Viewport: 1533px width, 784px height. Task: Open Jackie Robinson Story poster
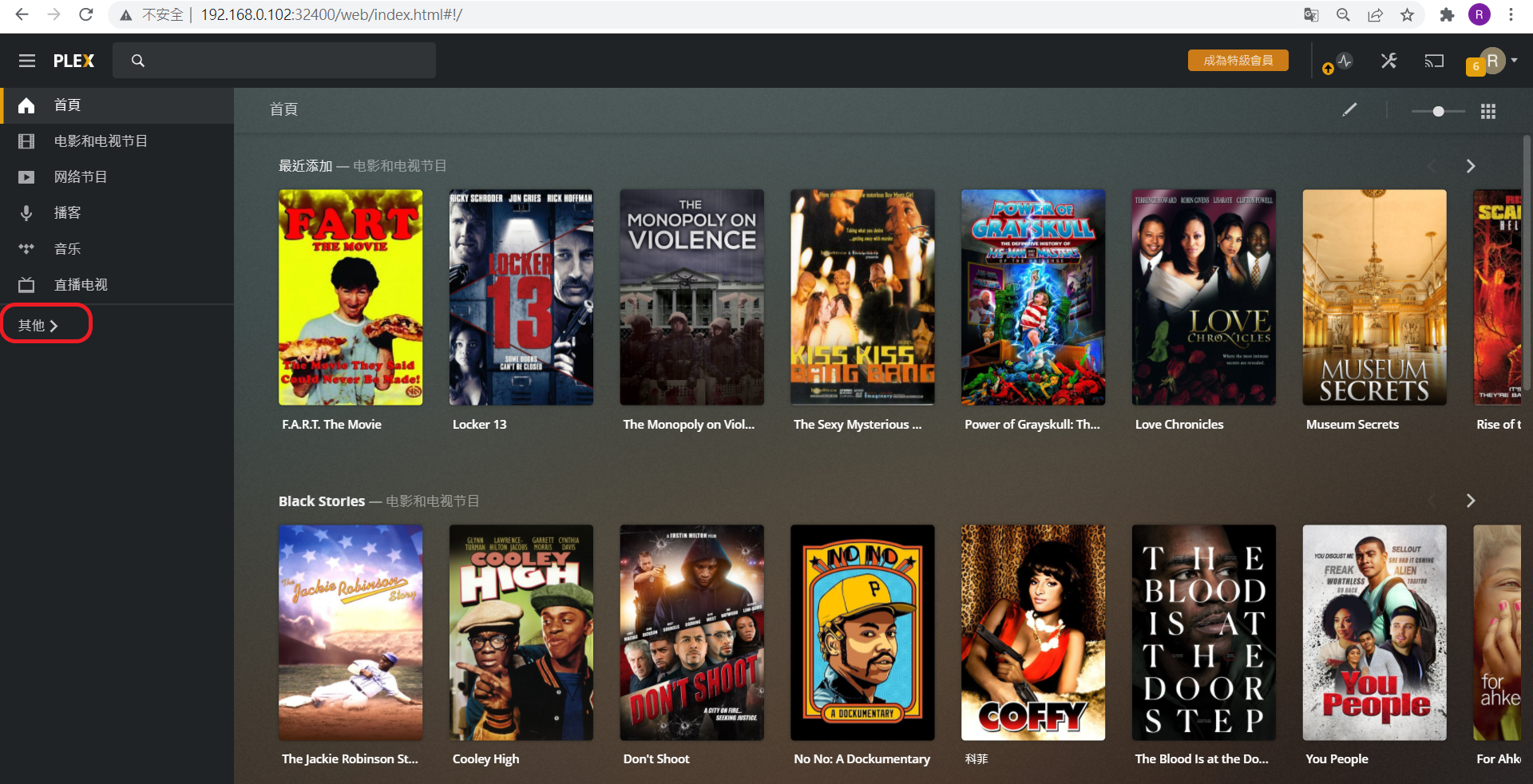click(x=351, y=632)
